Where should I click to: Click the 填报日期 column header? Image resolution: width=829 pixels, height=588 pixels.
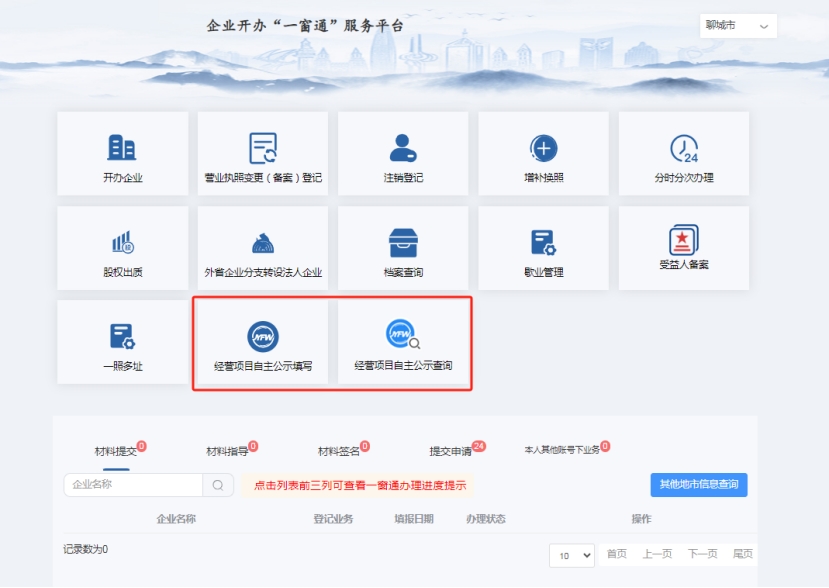click(x=414, y=519)
